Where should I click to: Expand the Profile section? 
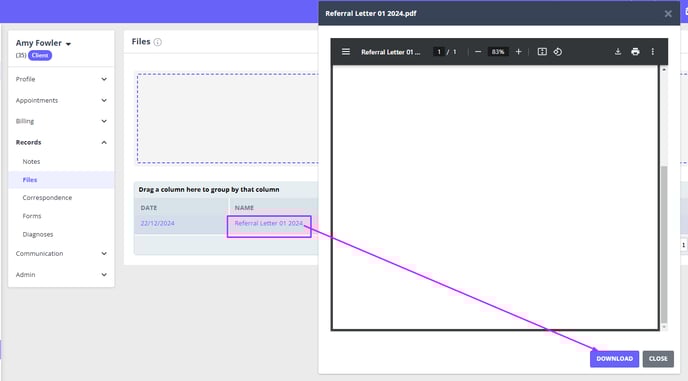[x=61, y=79]
